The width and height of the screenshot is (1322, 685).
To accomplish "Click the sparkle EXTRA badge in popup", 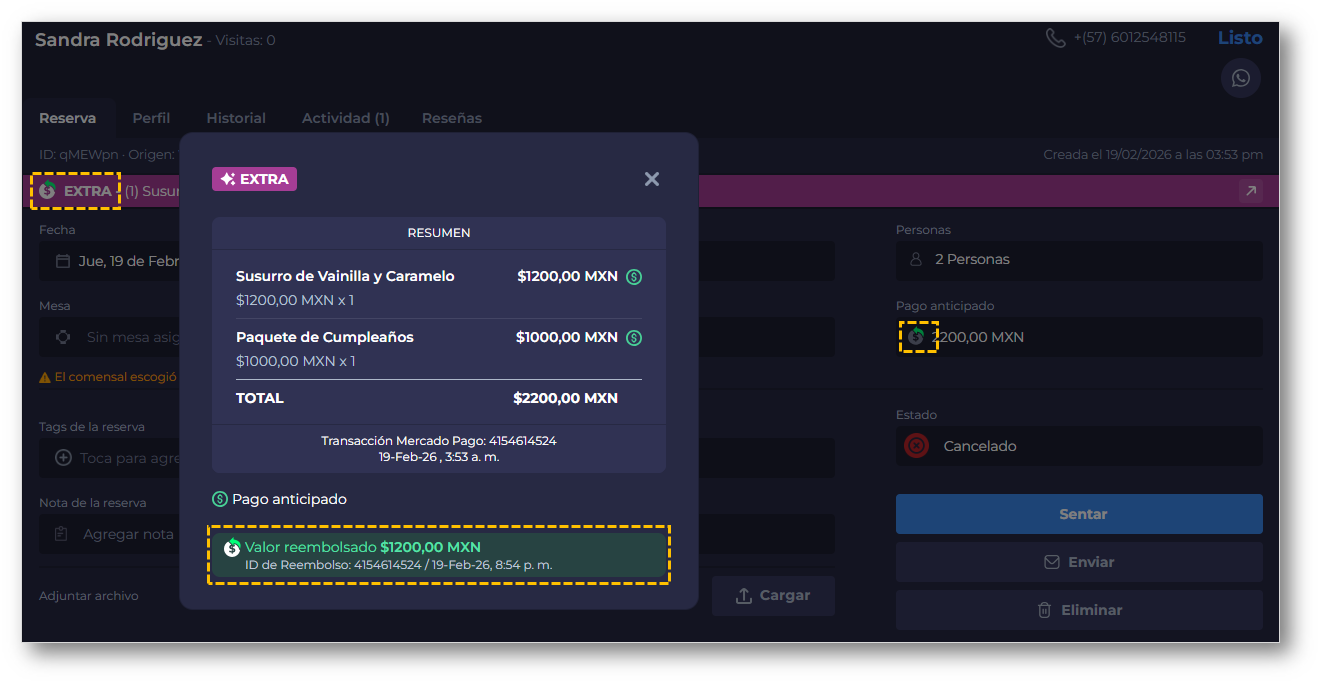I will (254, 179).
